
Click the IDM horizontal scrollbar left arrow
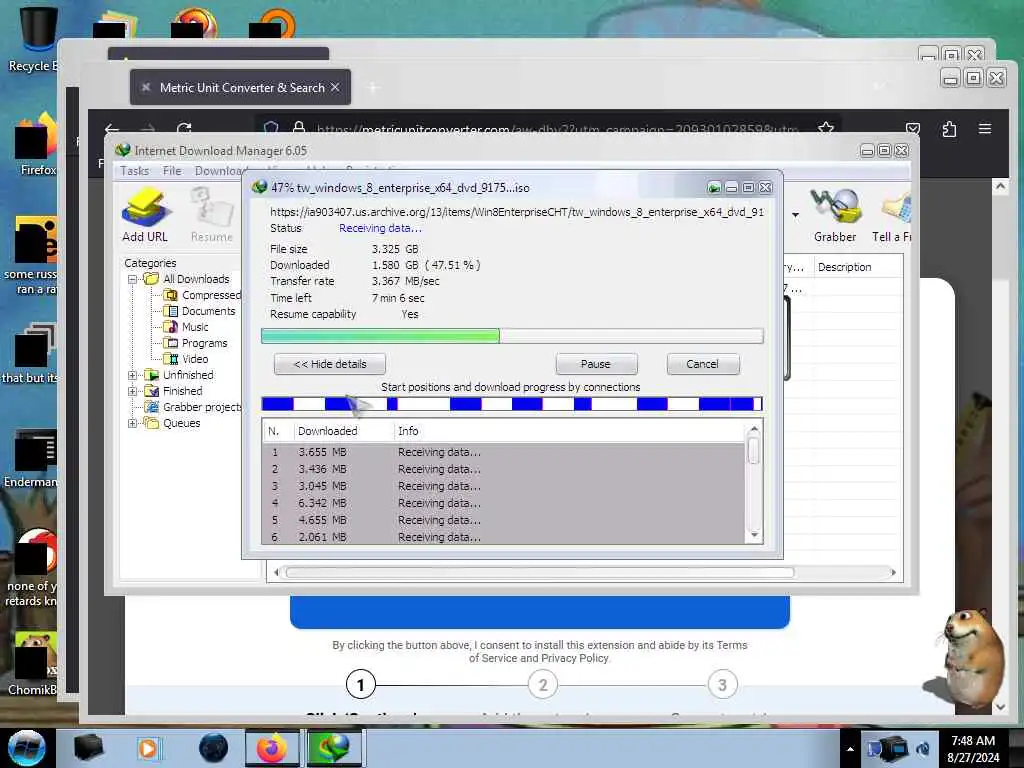coord(276,573)
